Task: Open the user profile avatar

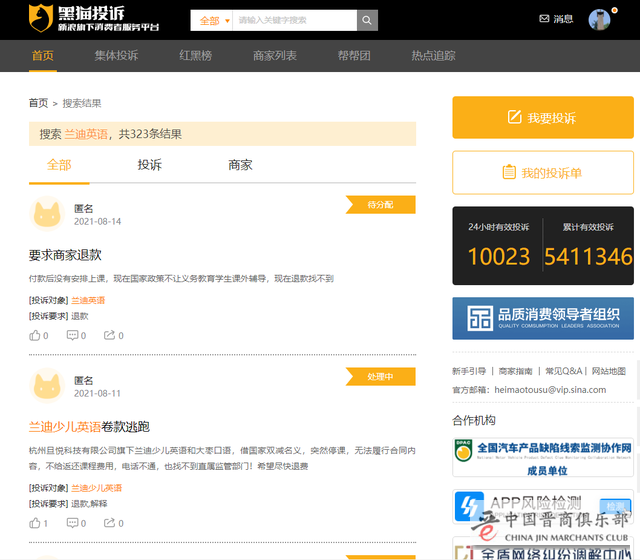Action: [x=599, y=20]
